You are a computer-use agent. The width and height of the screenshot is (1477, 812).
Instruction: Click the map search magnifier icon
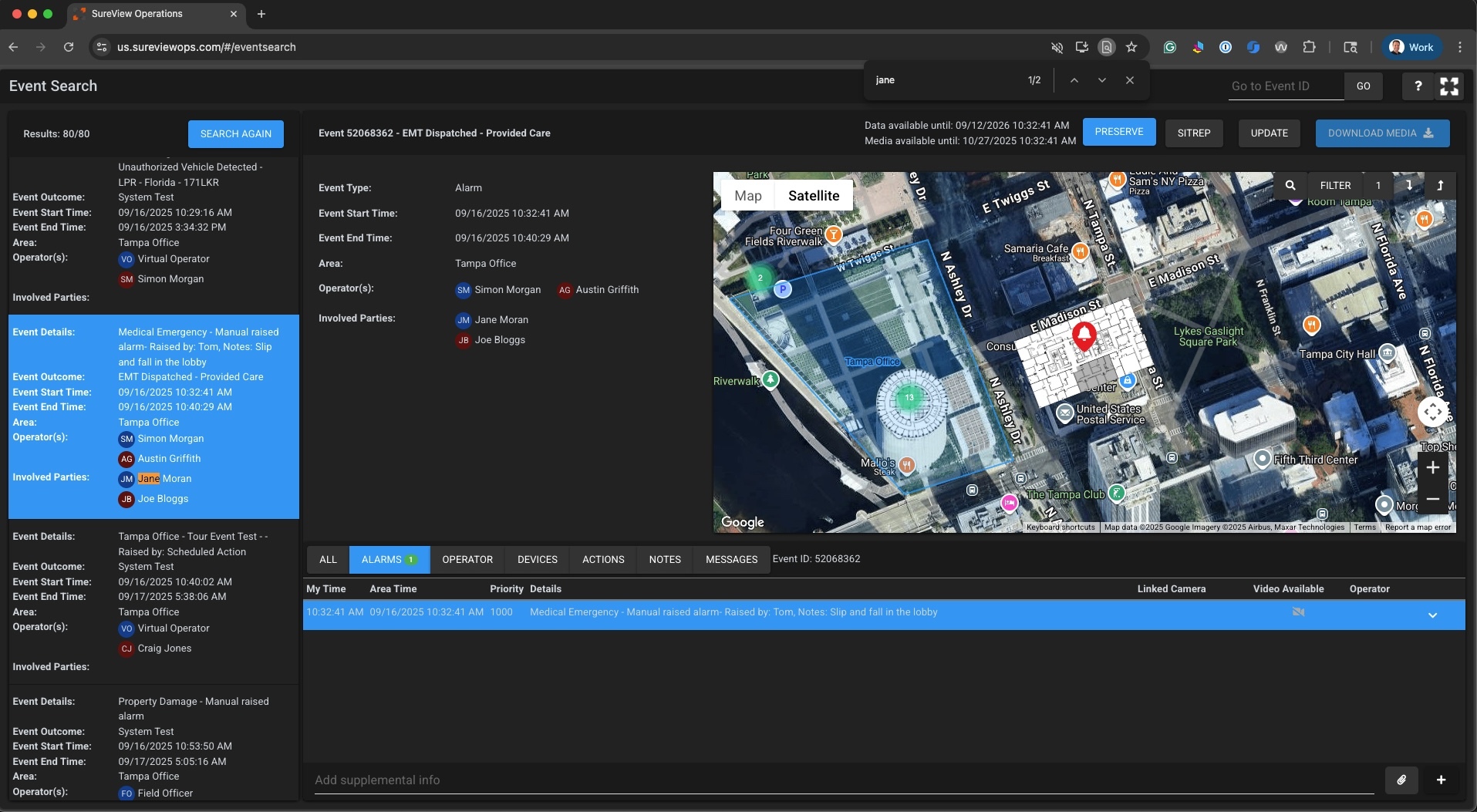[1290, 185]
